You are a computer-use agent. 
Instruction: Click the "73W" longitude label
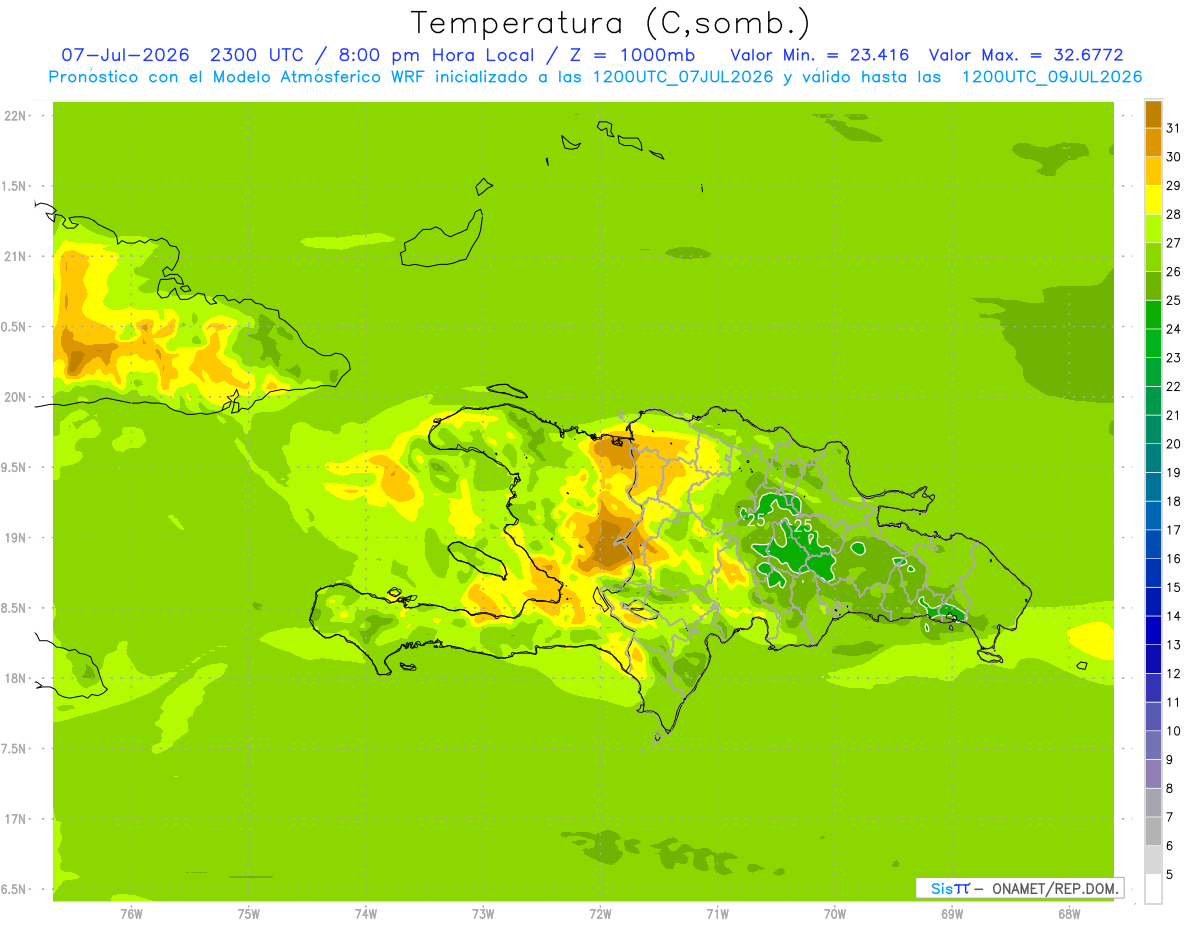click(x=483, y=913)
